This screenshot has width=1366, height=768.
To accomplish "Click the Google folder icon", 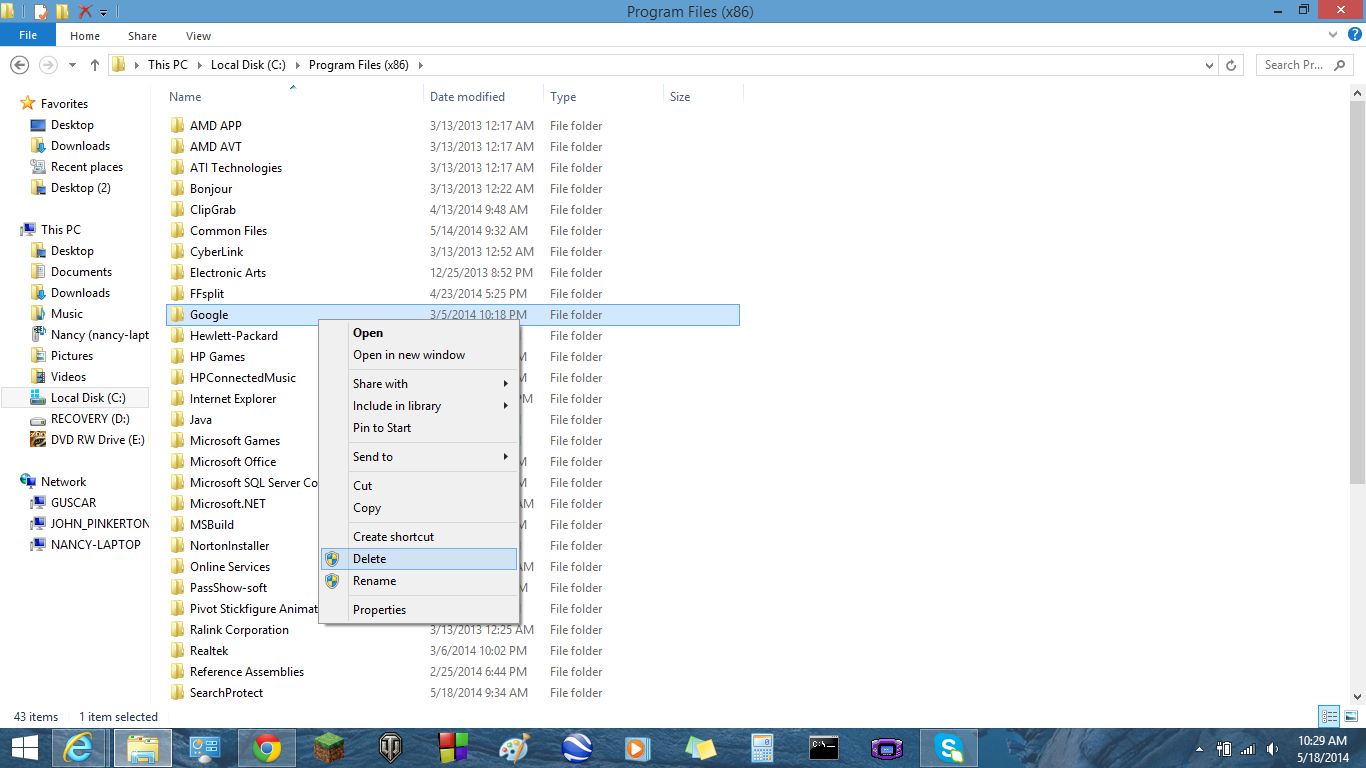I will [178, 314].
